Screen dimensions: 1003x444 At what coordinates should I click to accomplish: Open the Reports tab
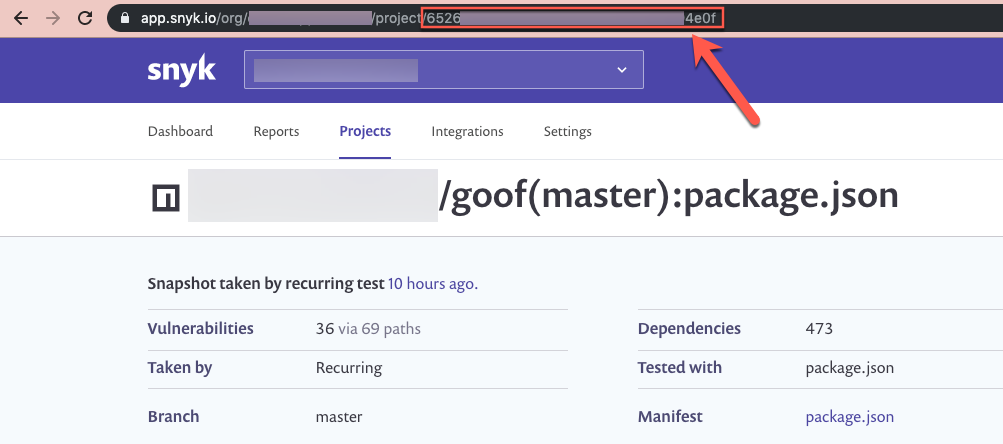(276, 131)
